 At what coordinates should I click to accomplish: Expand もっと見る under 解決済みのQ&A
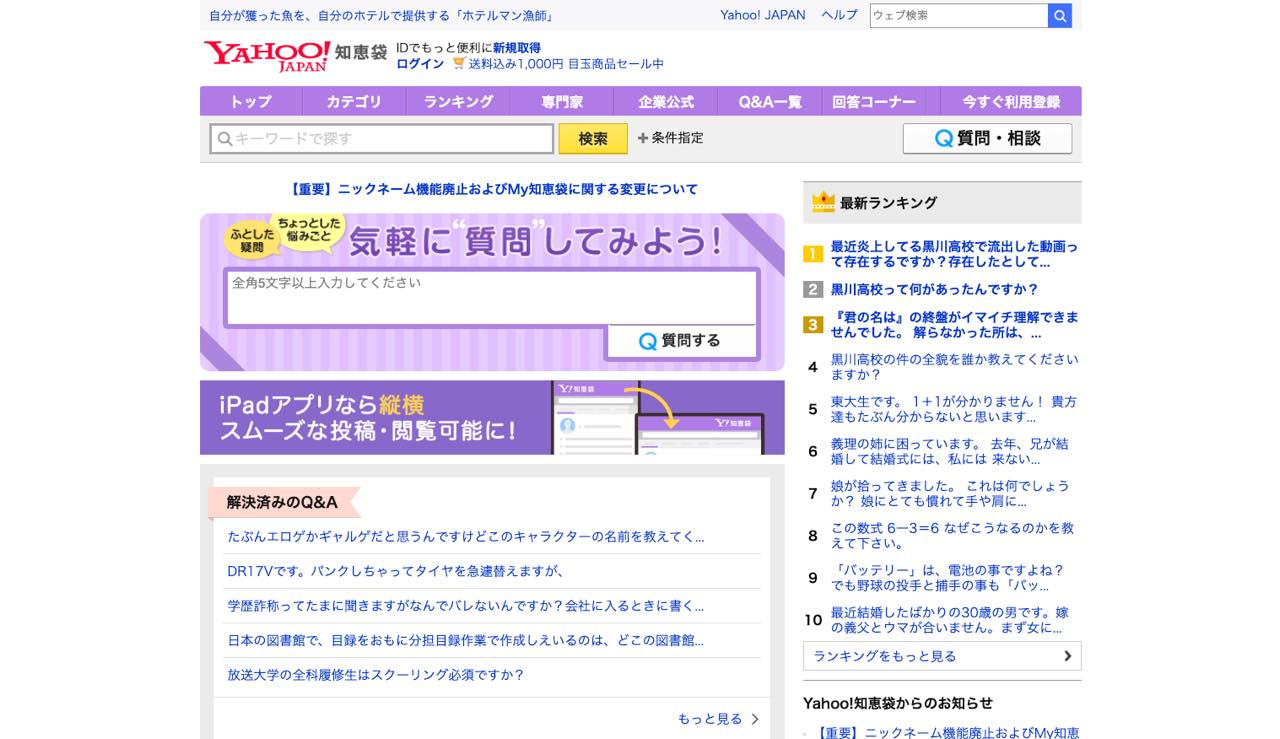[718, 719]
